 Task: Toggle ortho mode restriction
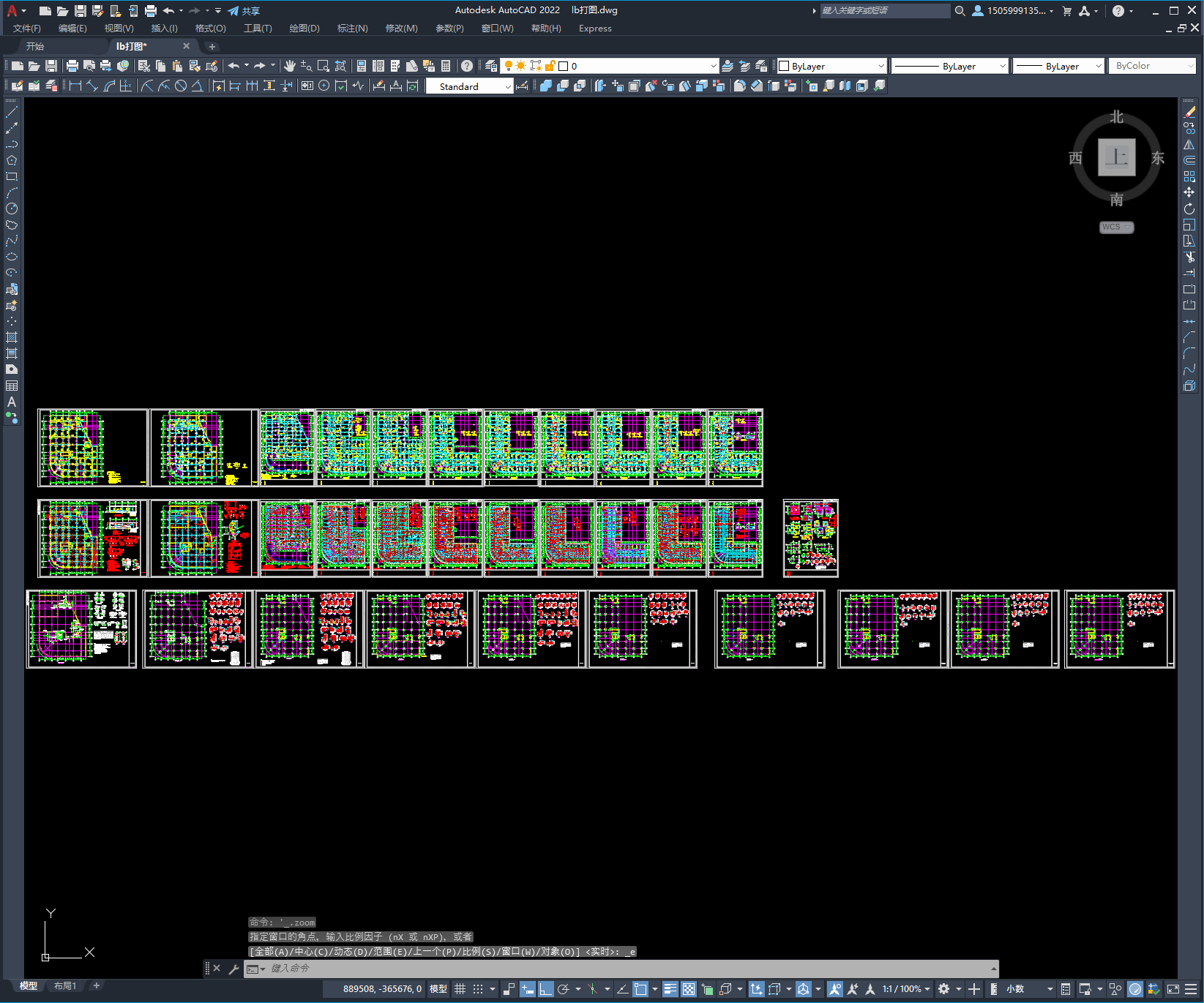[546, 989]
